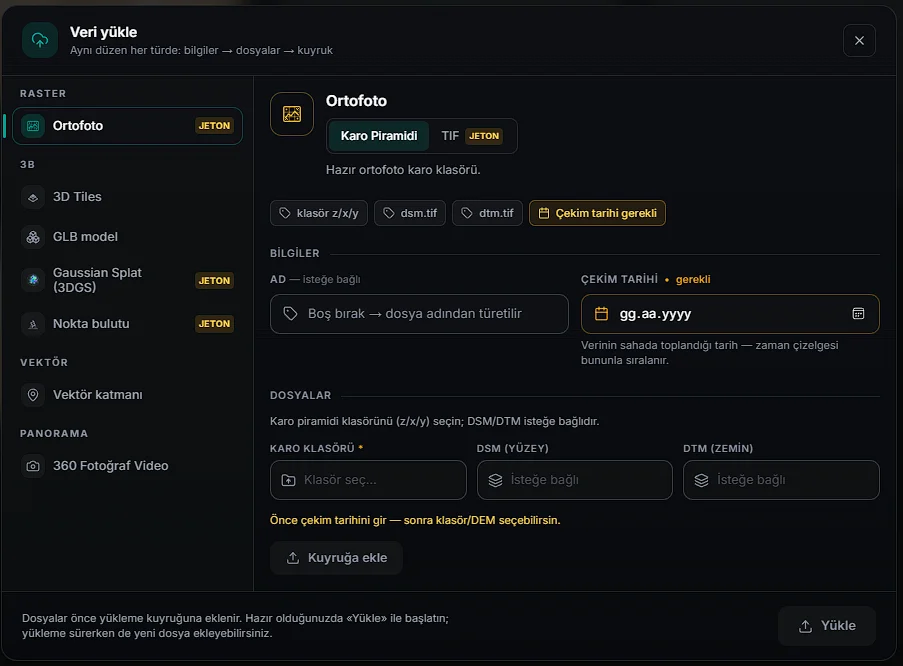Screen dimensions: 903x666
Task: Click the 360 Fotoğraf Video camera icon
Action: tap(33, 466)
